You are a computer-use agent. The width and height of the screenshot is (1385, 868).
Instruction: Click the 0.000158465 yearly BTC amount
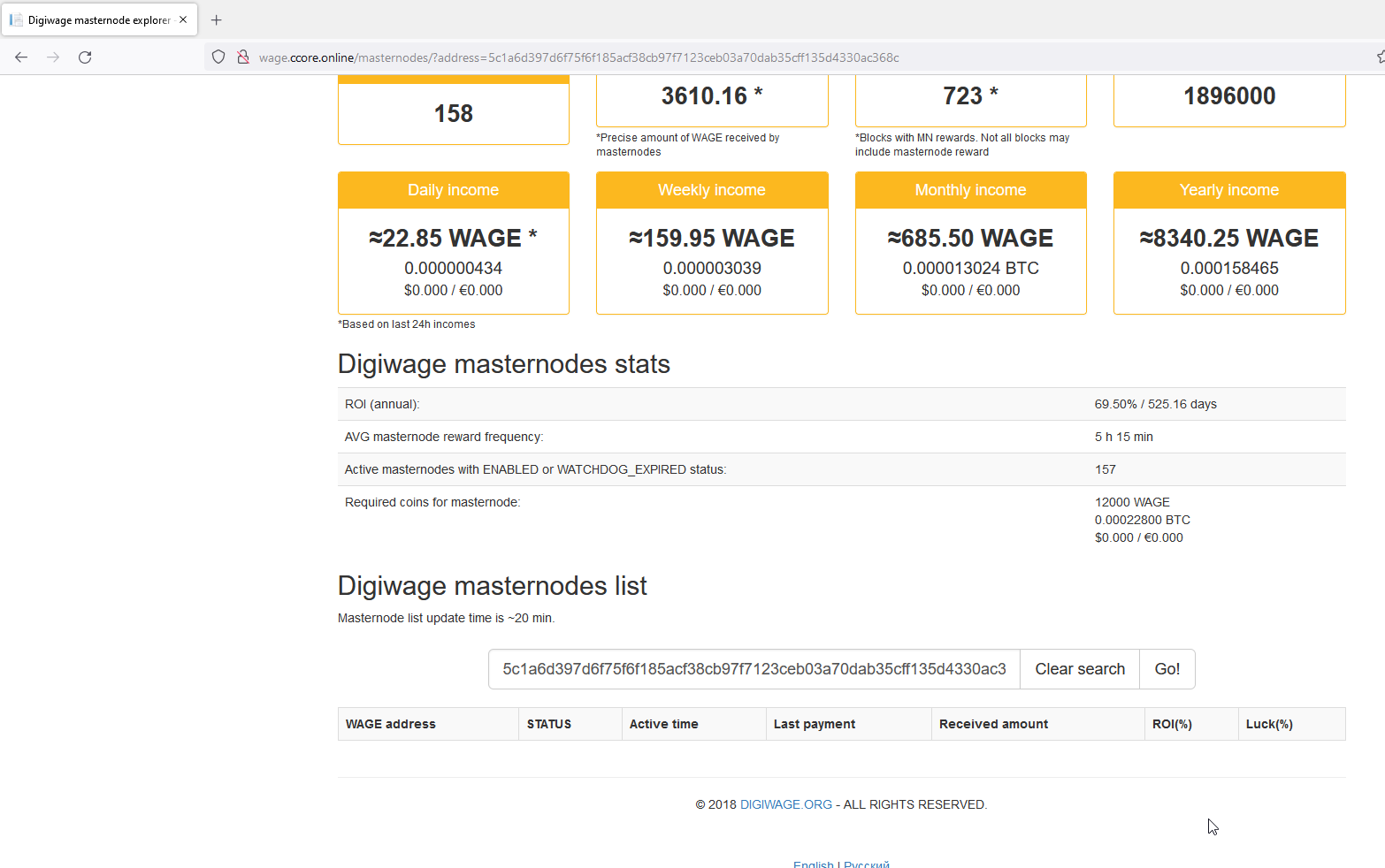click(1229, 268)
